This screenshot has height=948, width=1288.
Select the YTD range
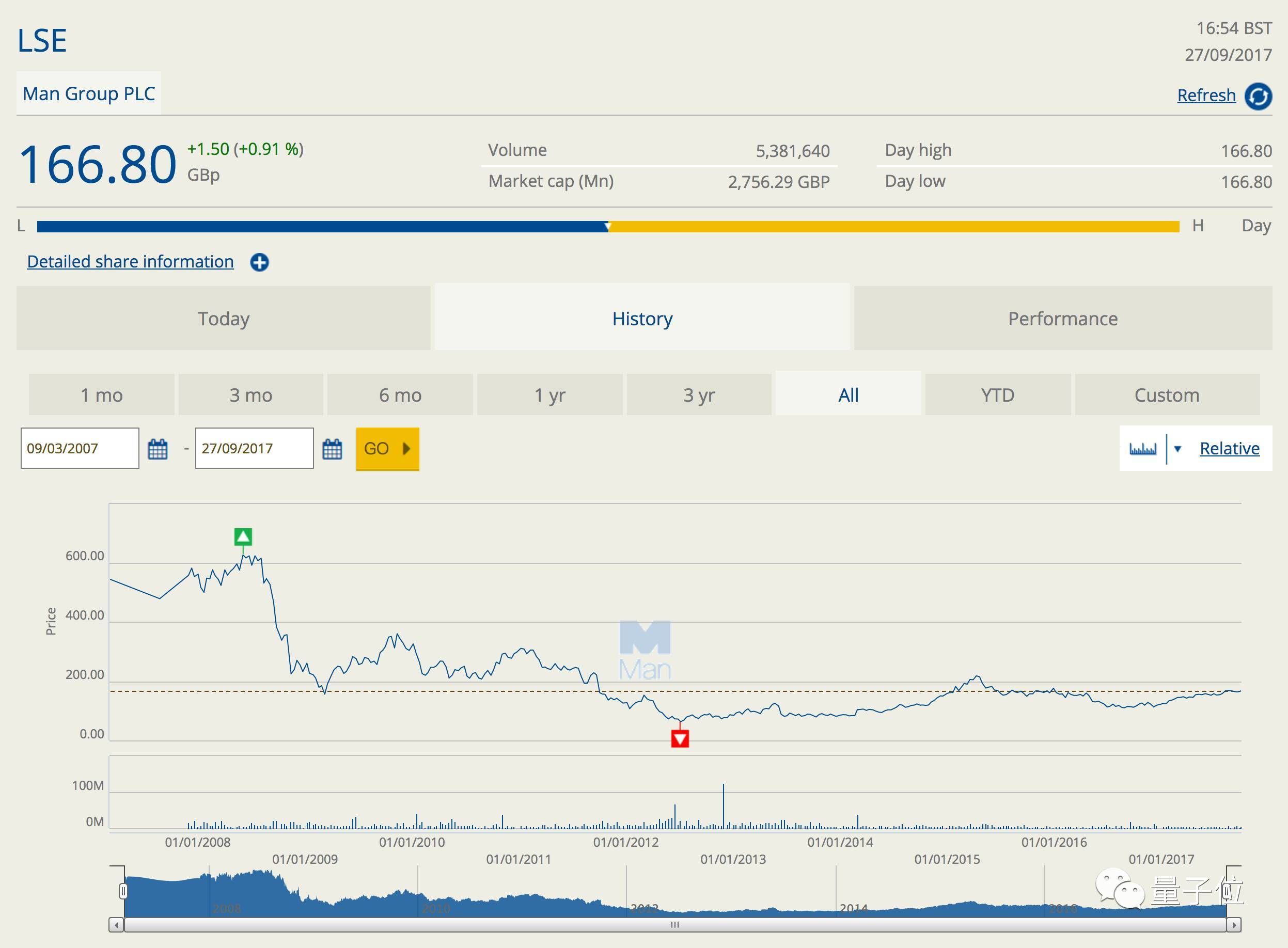[998, 395]
